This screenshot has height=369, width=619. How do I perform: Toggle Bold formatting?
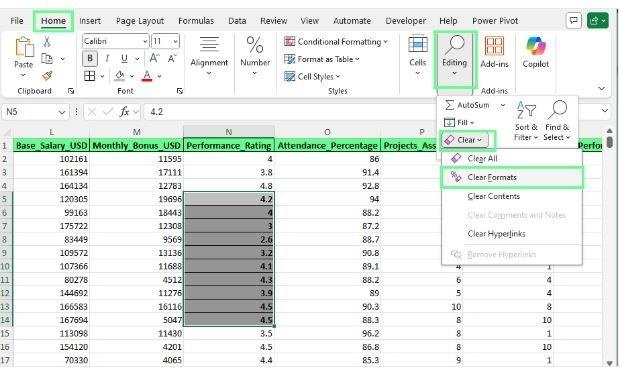90,58
